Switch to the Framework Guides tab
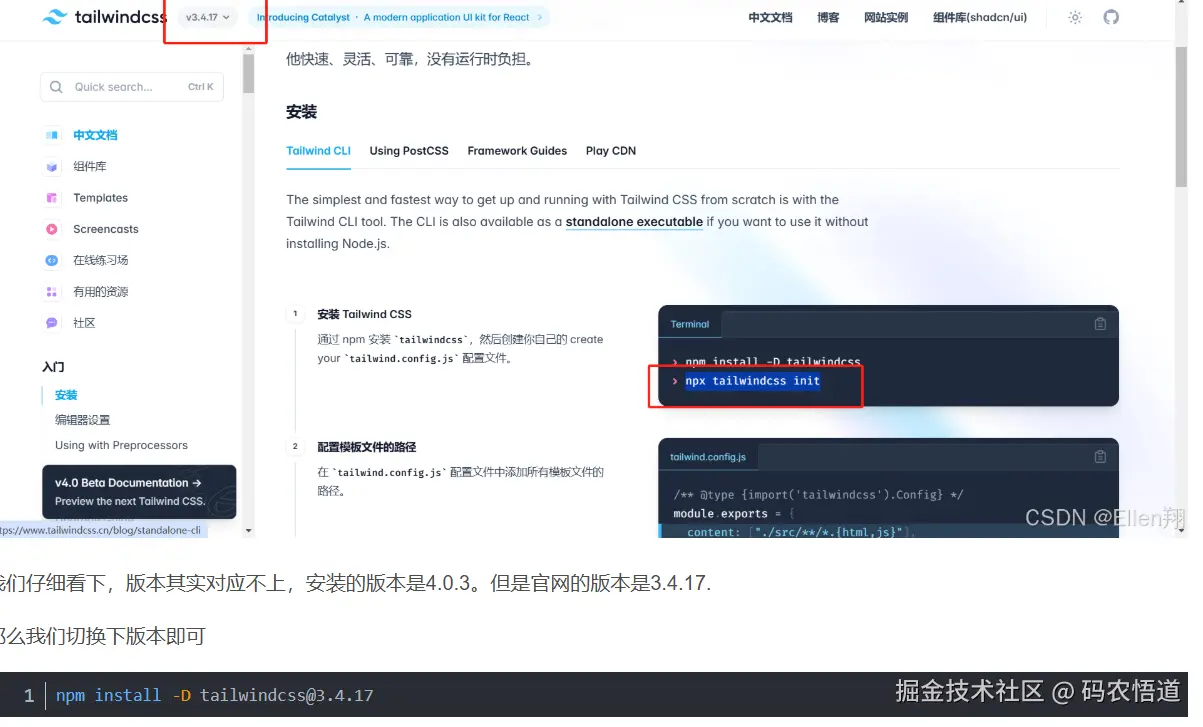1203x727 pixels. pyautogui.click(x=517, y=151)
